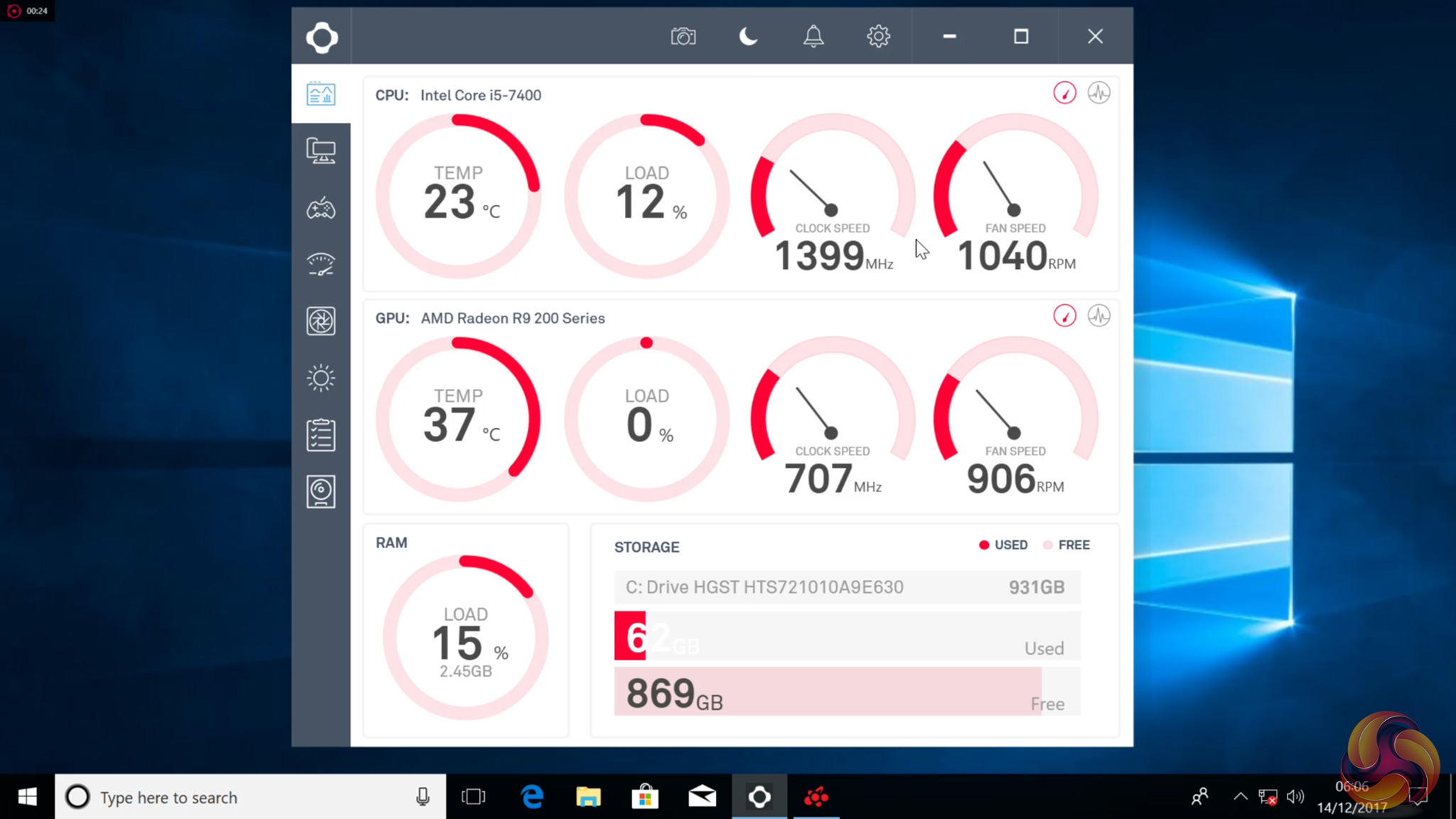
Task: Select the dashboard sidebar tab
Action: (321, 94)
